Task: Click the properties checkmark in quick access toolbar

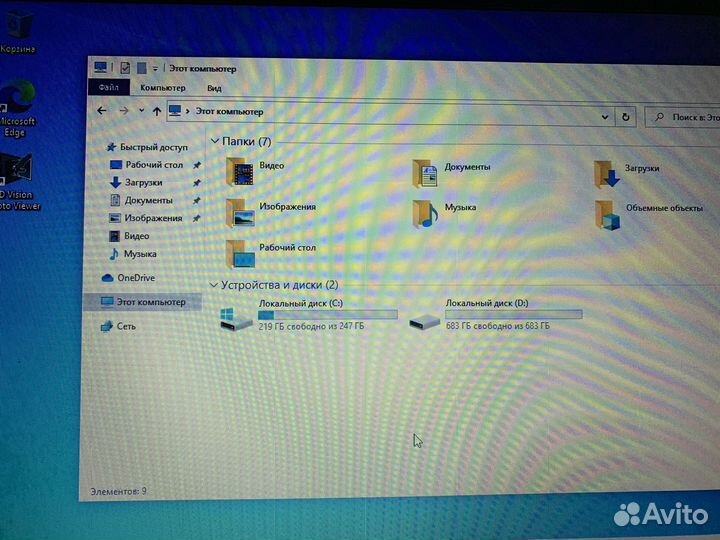Action: pos(125,68)
